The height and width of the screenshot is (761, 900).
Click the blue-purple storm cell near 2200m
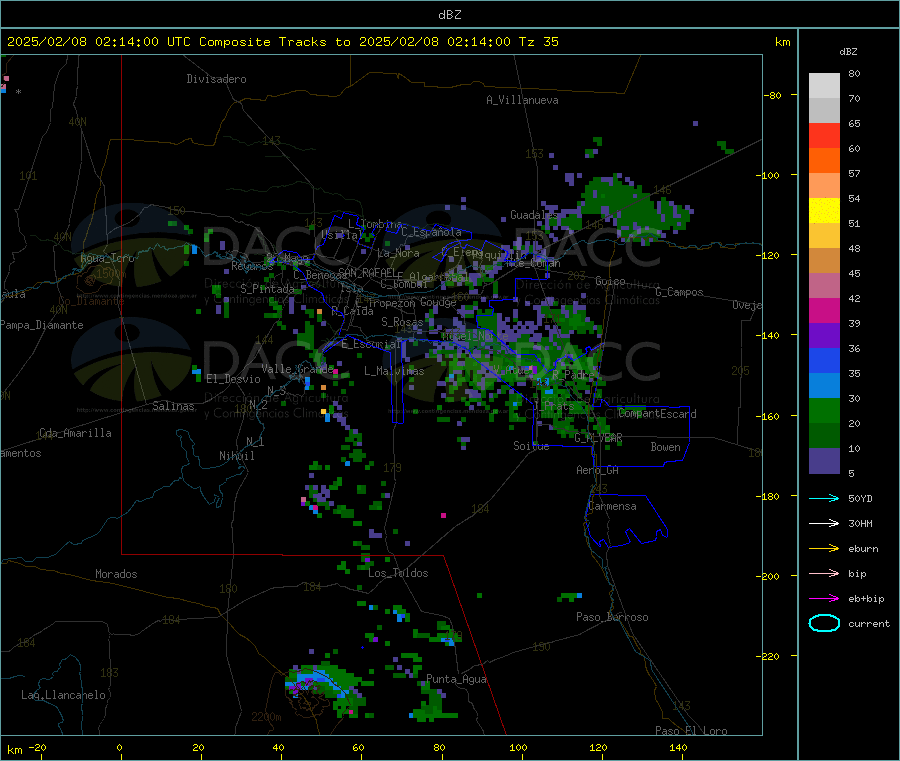(x=325, y=688)
